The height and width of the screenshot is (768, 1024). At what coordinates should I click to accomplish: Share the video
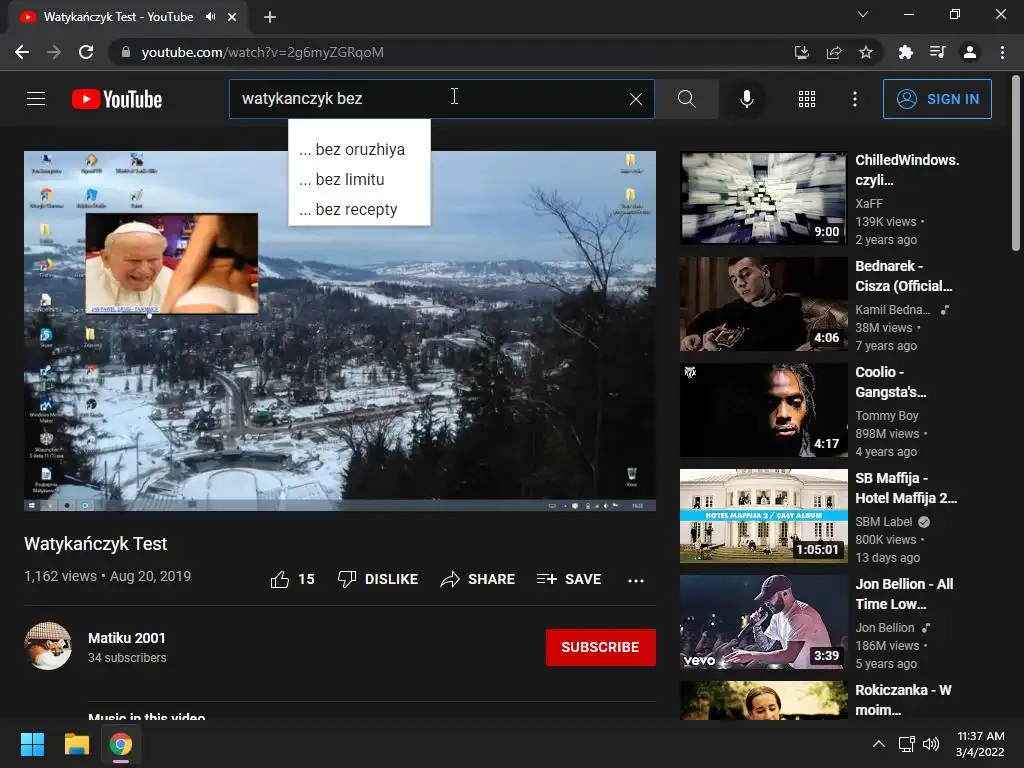pos(477,579)
